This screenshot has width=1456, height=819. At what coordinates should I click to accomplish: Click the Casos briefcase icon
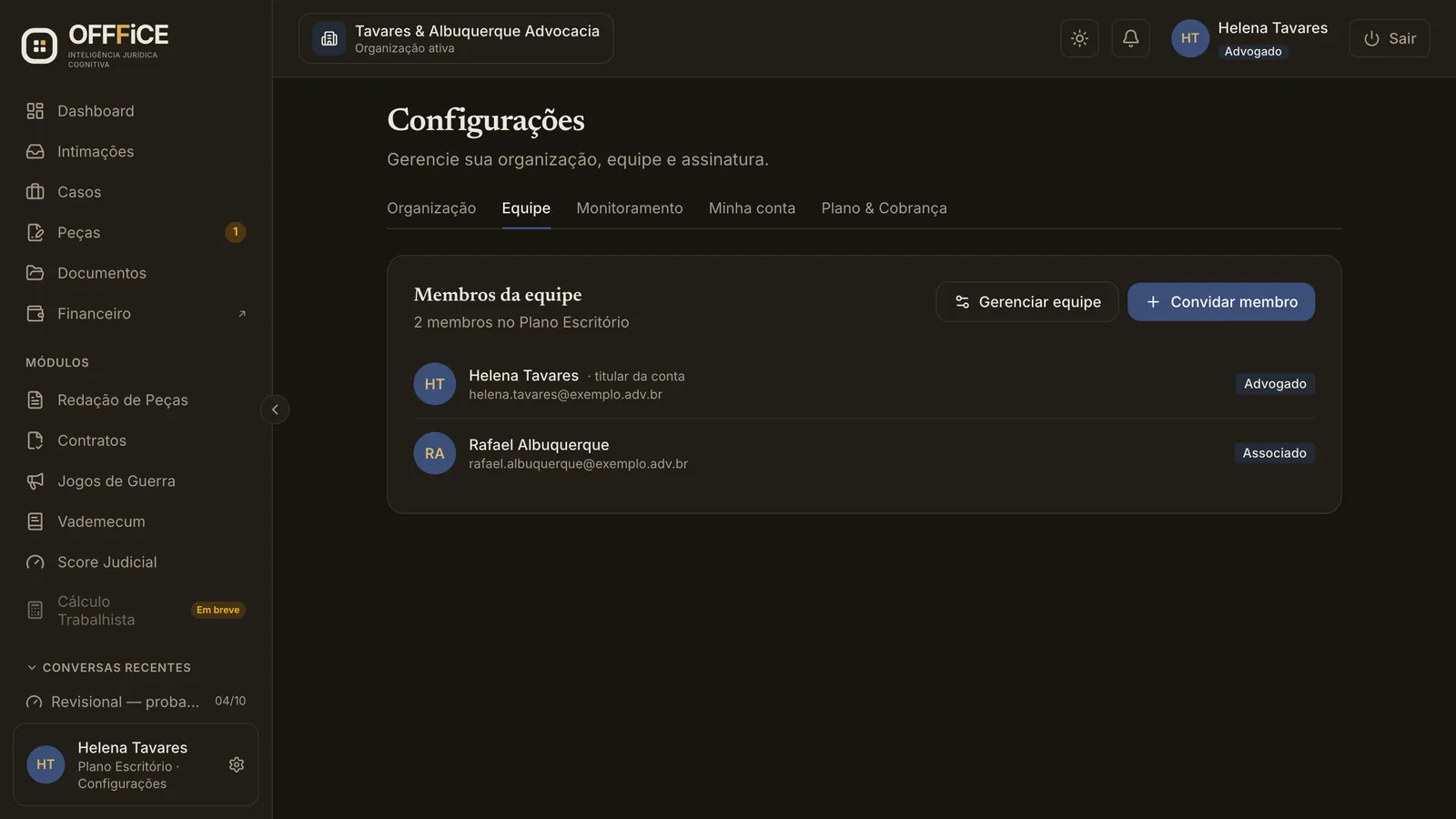(x=35, y=192)
